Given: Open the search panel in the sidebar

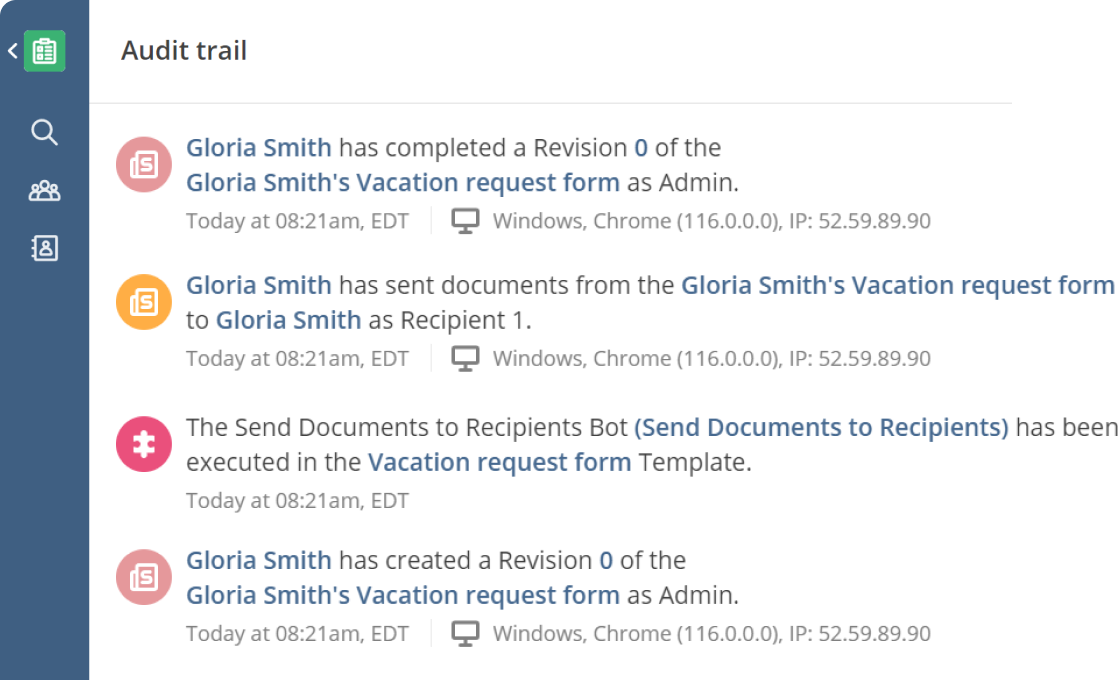Looking at the screenshot, I should tap(44, 132).
